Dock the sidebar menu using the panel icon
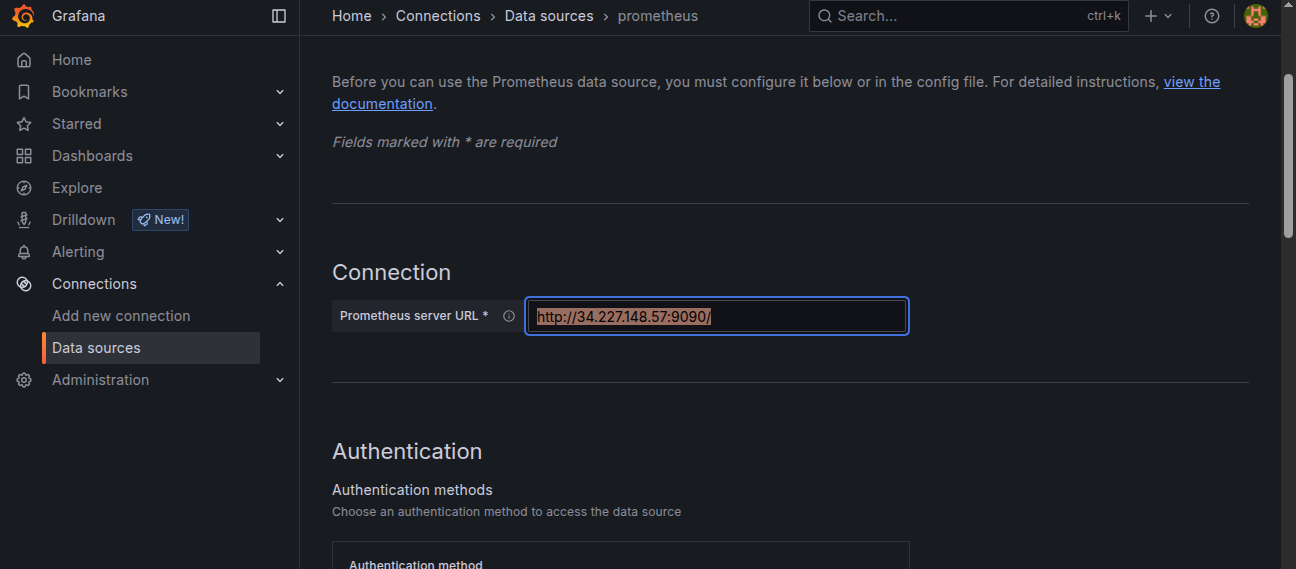 (x=279, y=16)
